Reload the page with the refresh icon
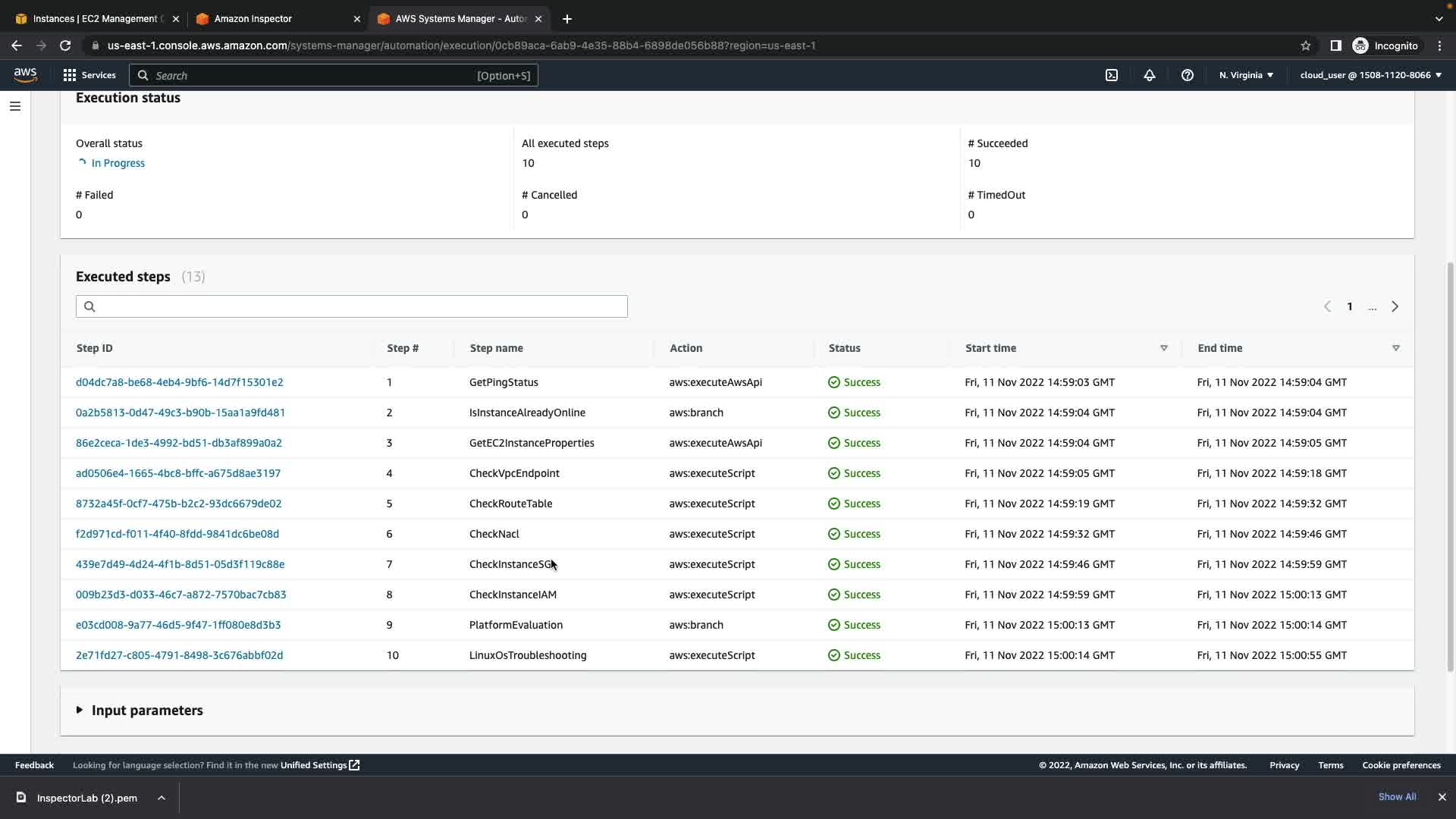Viewport: 1456px width, 819px height. click(x=65, y=45)
